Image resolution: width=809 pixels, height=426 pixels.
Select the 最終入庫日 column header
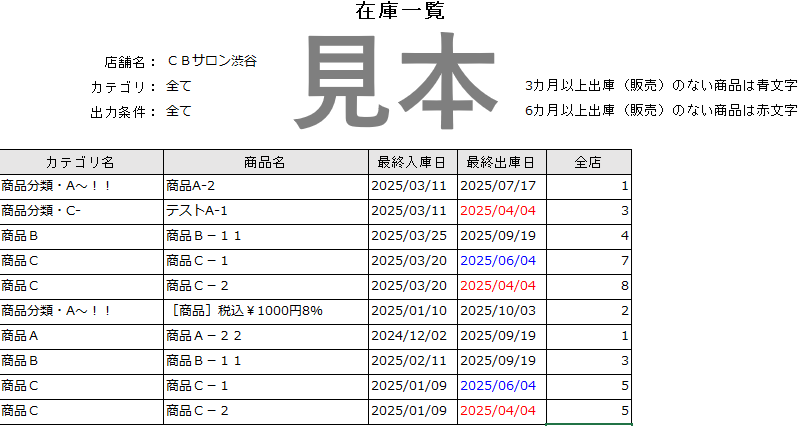(412, 161)
